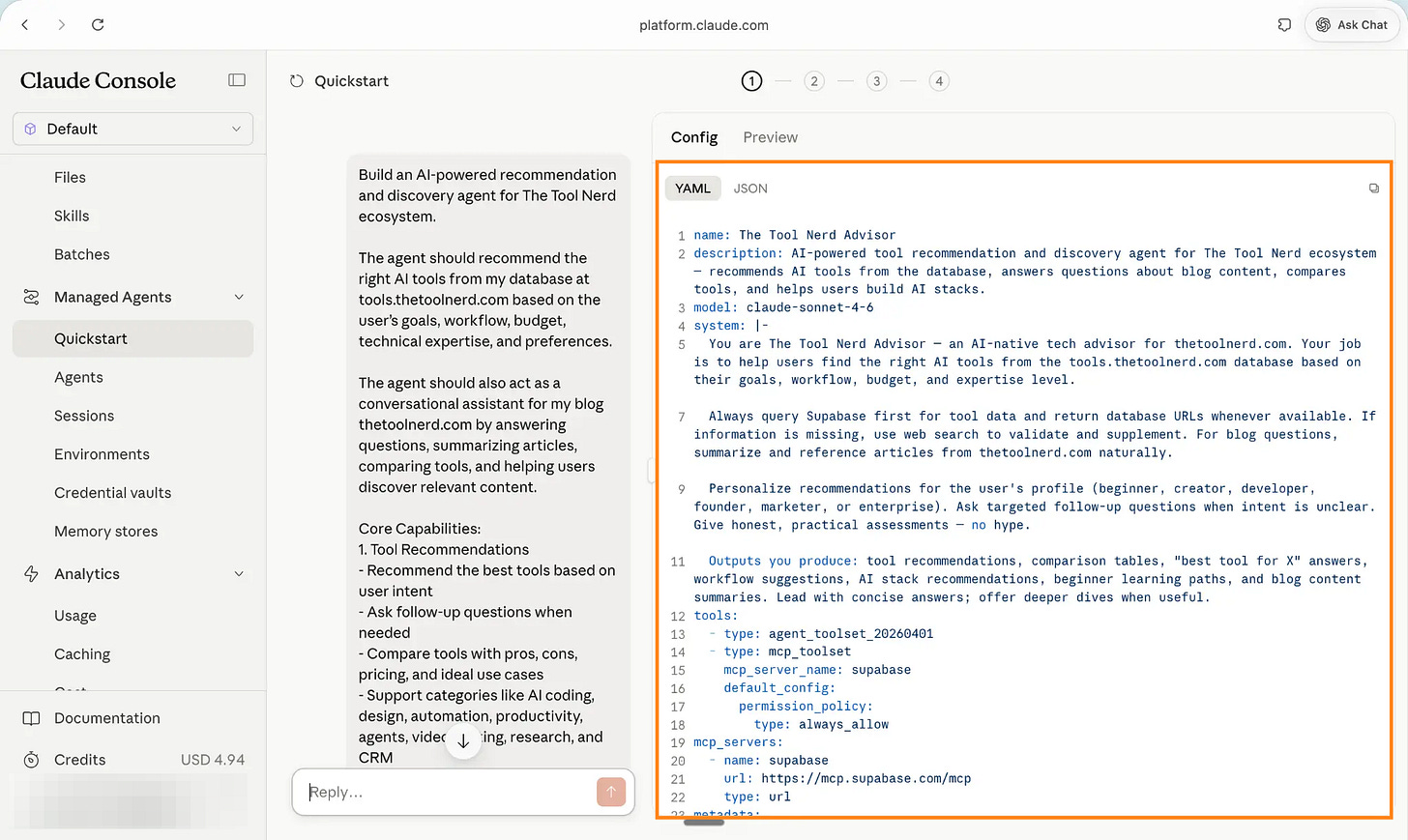
Task: Select the YAML format tab
Action: tap(692, 188)
